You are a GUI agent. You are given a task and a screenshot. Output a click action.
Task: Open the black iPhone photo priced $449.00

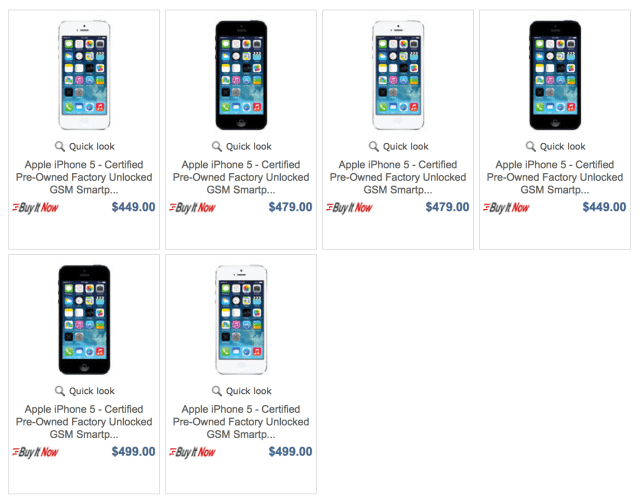click(x=555, y=76)
